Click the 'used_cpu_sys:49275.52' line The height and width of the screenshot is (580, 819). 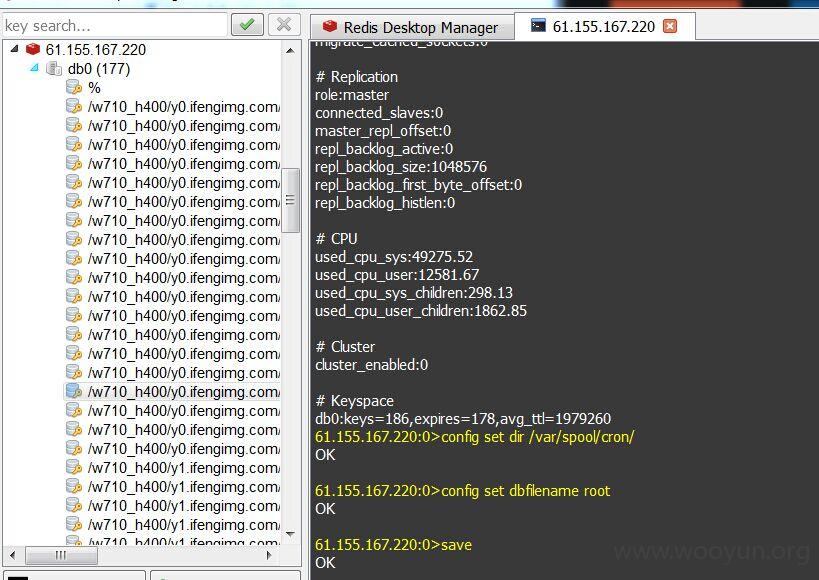(394, 257)
